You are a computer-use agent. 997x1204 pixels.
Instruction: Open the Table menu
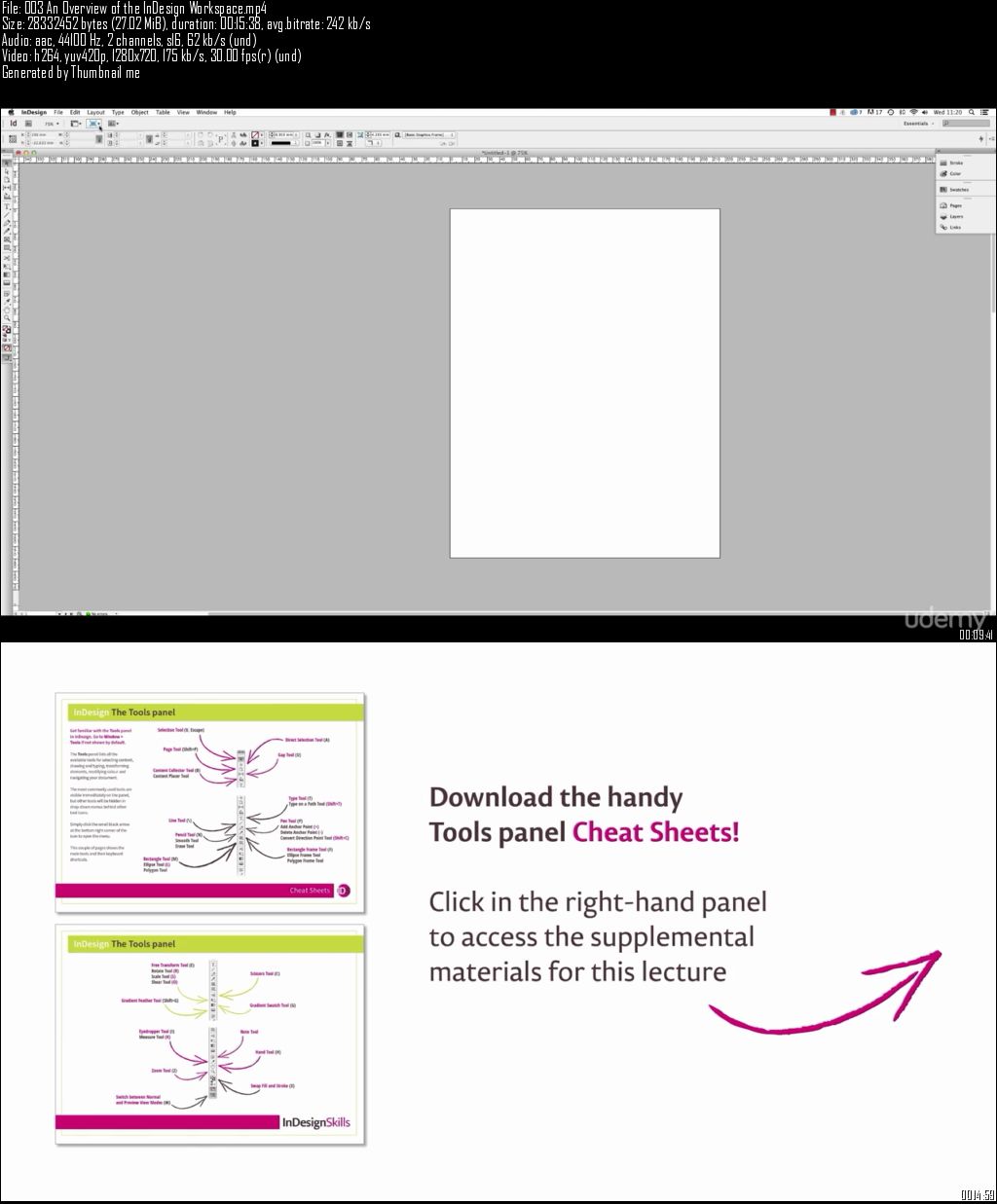pyautogui.click(x=163, y=112)
